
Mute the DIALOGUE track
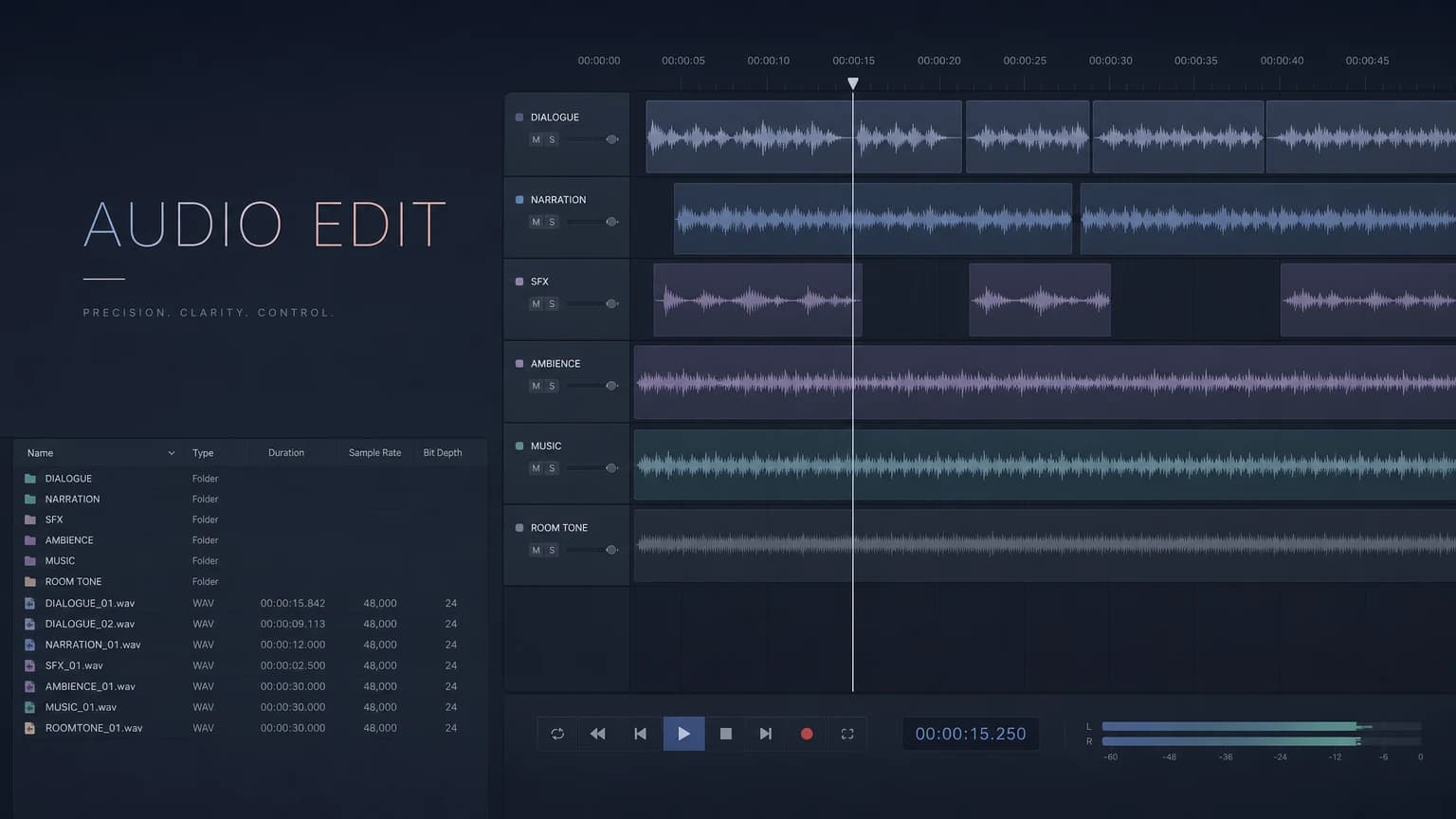pyautogui.click(x=537, y=139)
